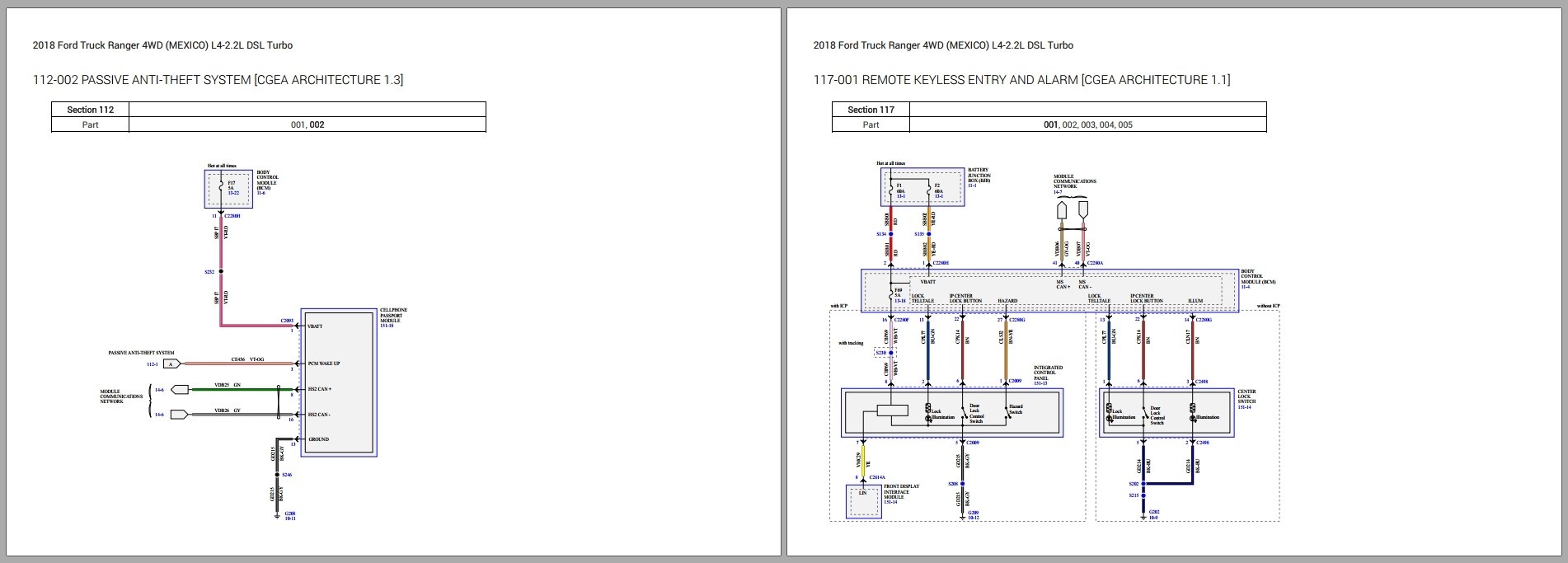Screen dimensions: 1568x563
Task: Click the 'VDB26 GY' gray wire label
Action: tap(228, 410)
